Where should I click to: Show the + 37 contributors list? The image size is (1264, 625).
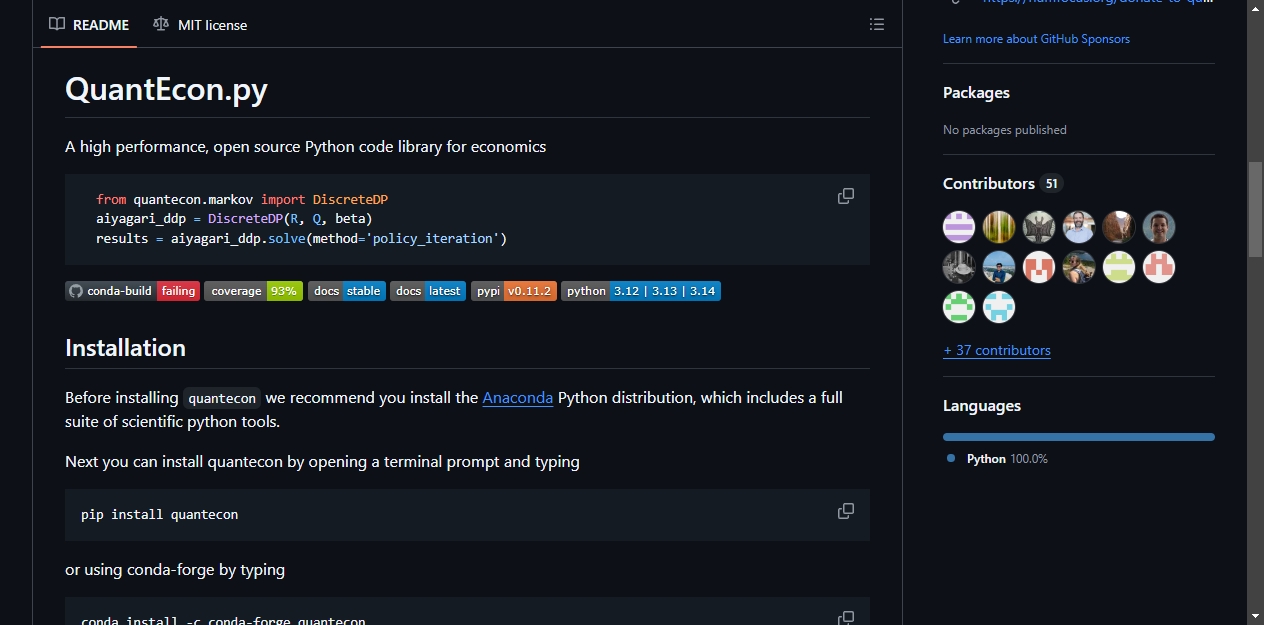tap(997, 351)
